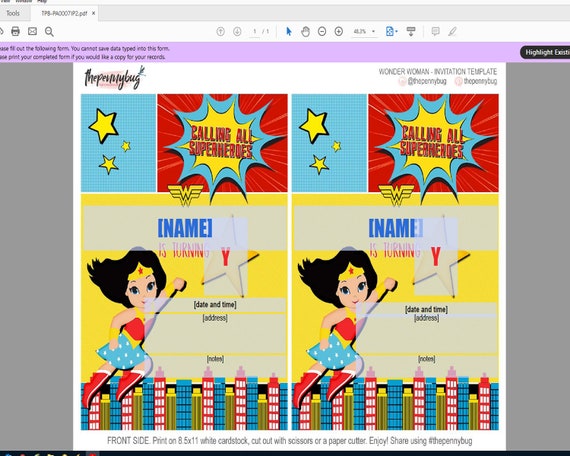This screenshot has width=570, height=456.
Task: Click the right invitation [date and time] field
Action: 426,309
